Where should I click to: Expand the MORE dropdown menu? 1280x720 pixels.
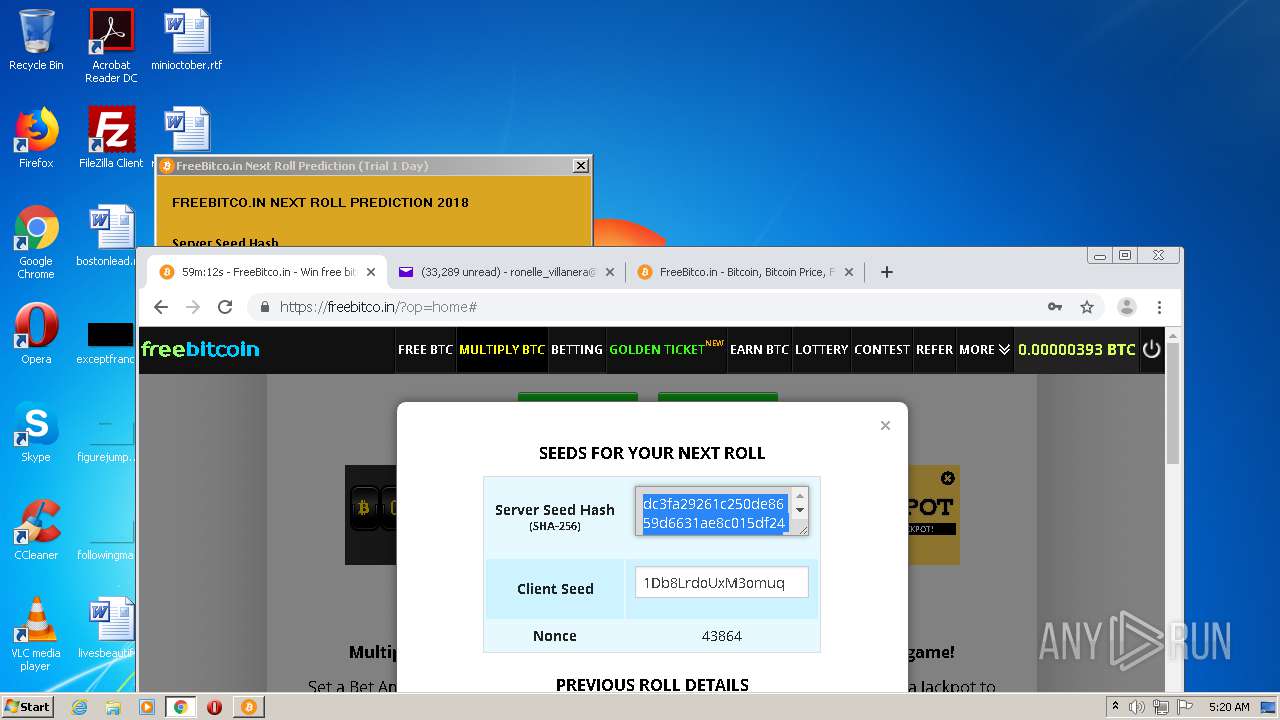click(984, 350)
